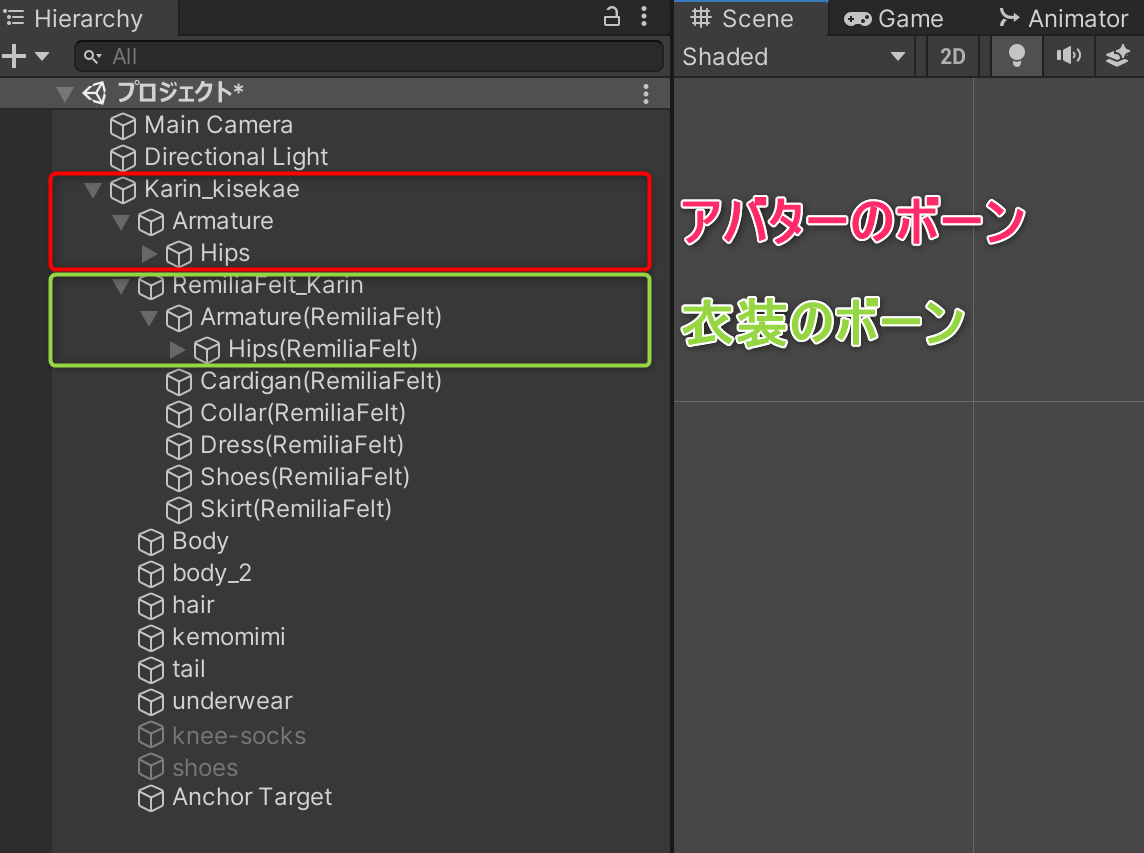This screenshot has width=1144, height=853.
Task: Select the Body mesh object
Action: point(200,541)
